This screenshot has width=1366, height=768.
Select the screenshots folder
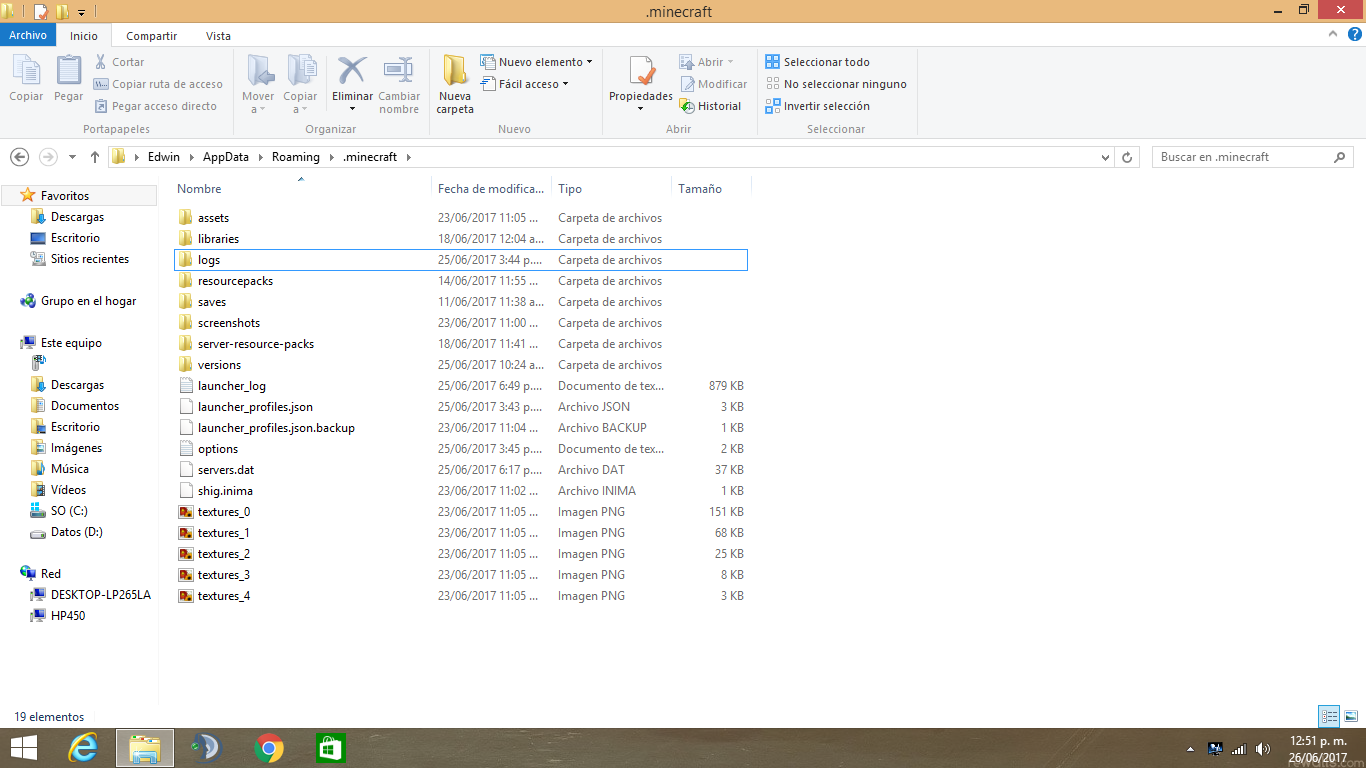[460, 322]
